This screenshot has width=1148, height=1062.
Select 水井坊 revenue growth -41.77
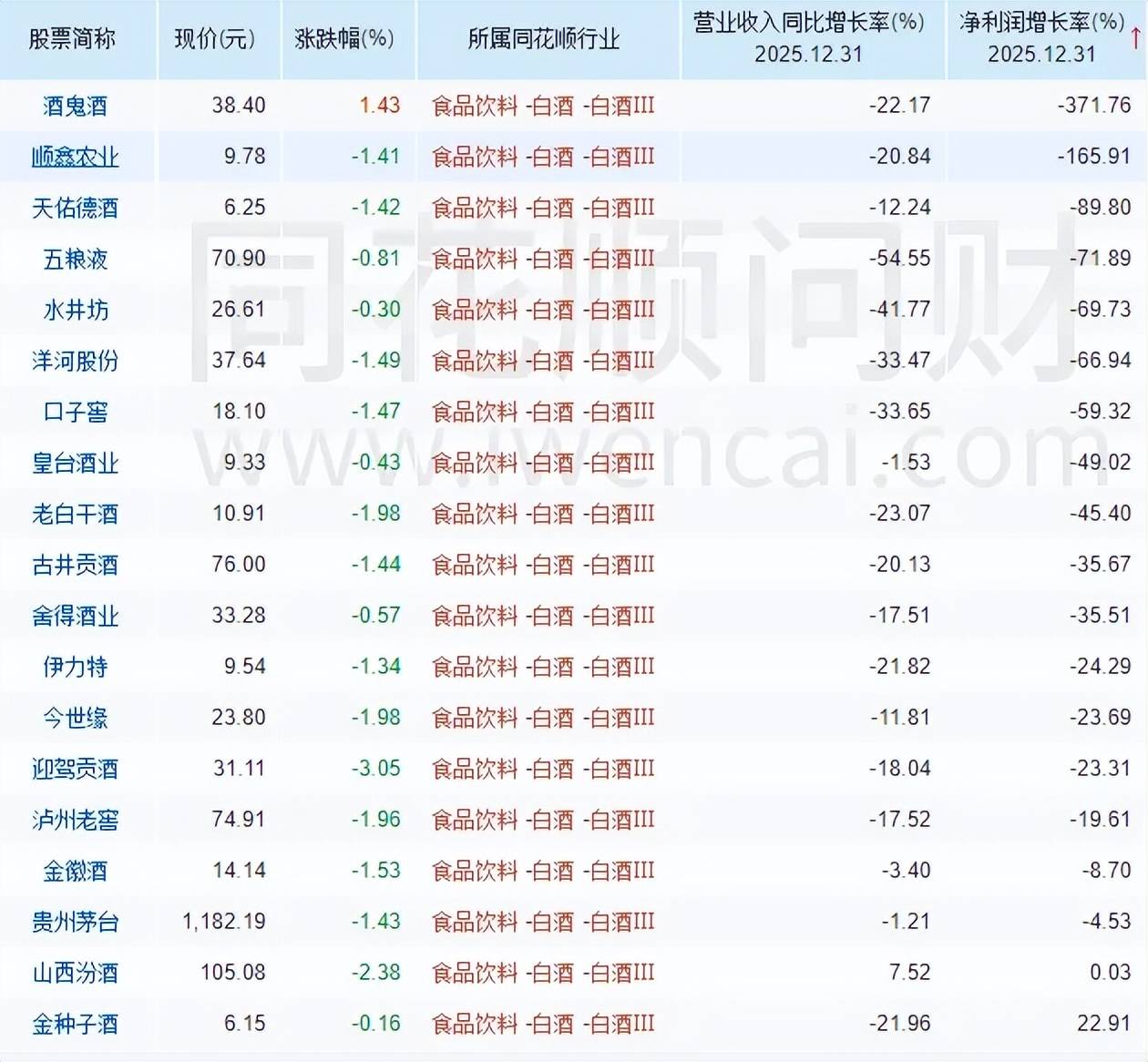point(899,310)
